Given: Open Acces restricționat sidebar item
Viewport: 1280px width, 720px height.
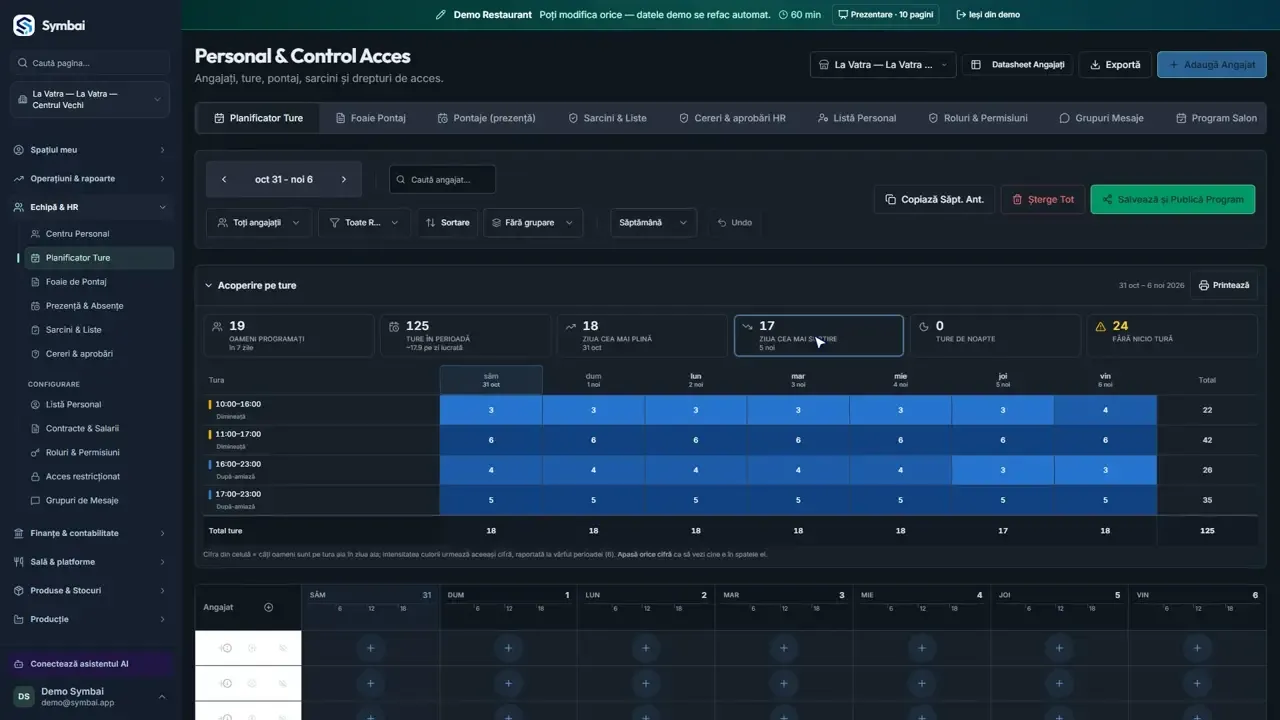Looking at the screenshot, I should [x=99, y=476].
